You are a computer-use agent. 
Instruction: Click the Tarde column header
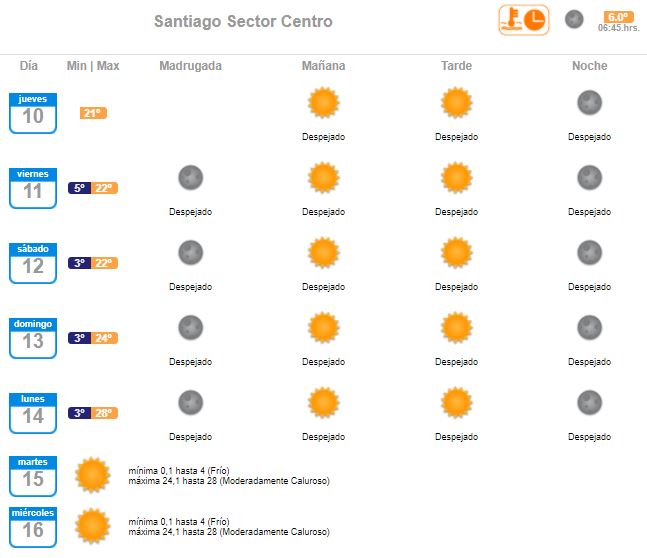[x=456, y=66]
